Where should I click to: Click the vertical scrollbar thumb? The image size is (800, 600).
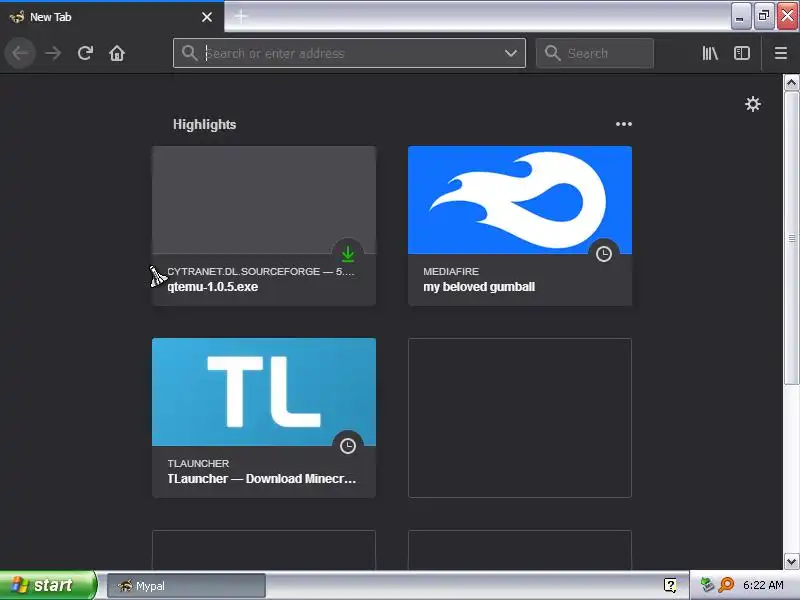791,238
